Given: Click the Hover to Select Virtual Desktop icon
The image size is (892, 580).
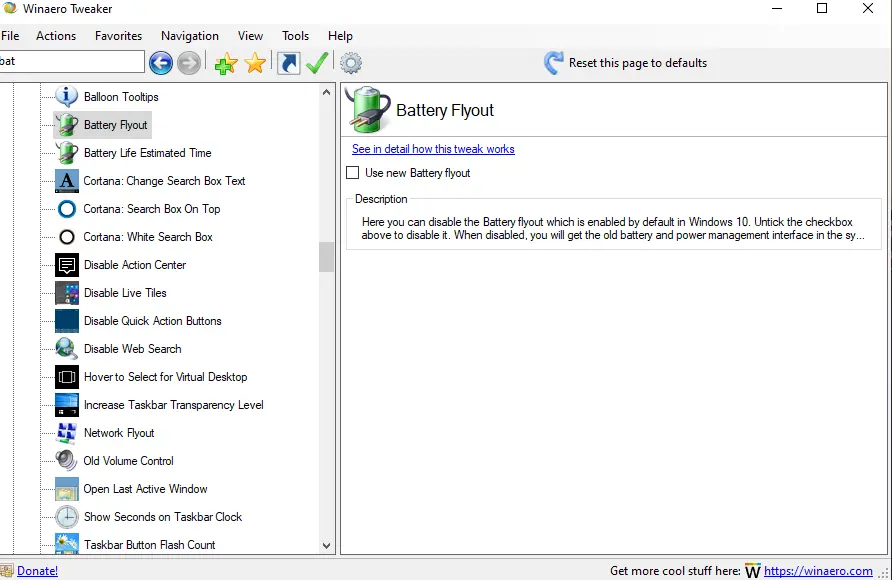Looking at the screenshot, I should 67,376.
